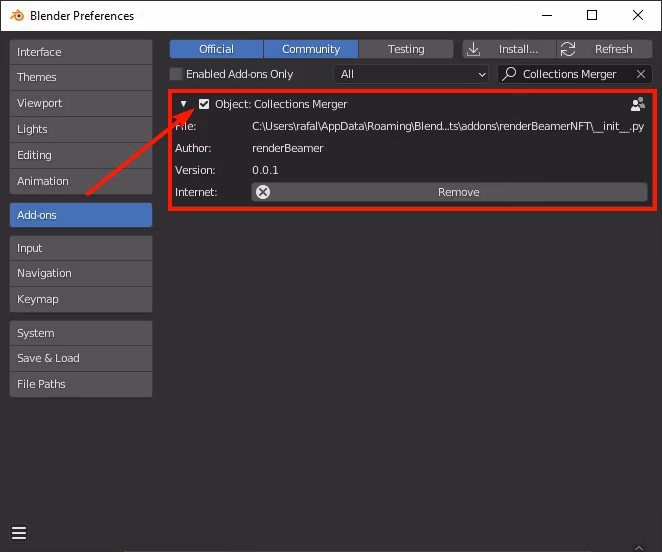Click the Install... button
Image resolution: width=662 pixels, height=552 pixels.
[509, 49]
